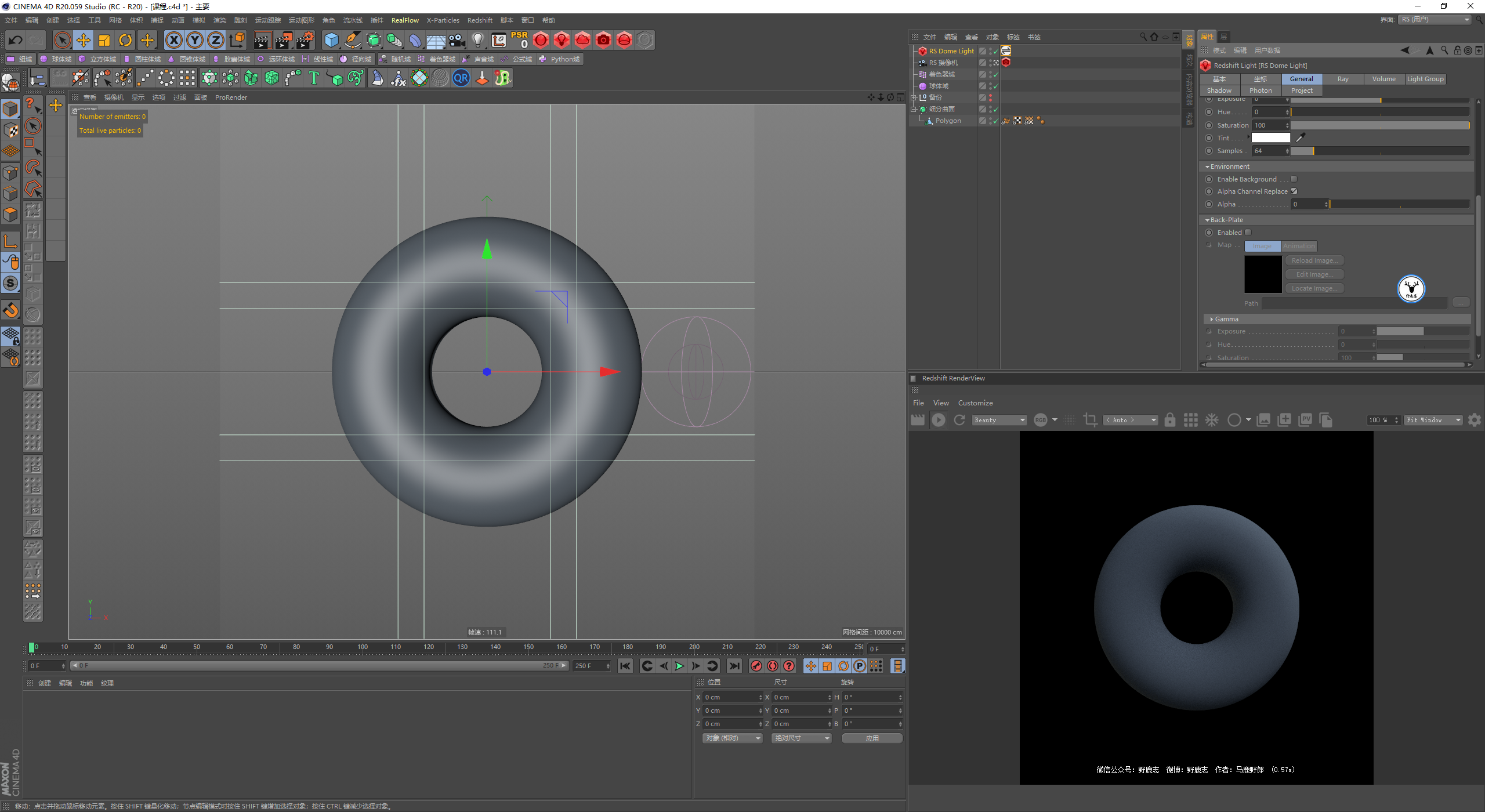Switch to the Shadow tab
Viewport: 1485px width, 812px height.
[x=1219, y=90]
